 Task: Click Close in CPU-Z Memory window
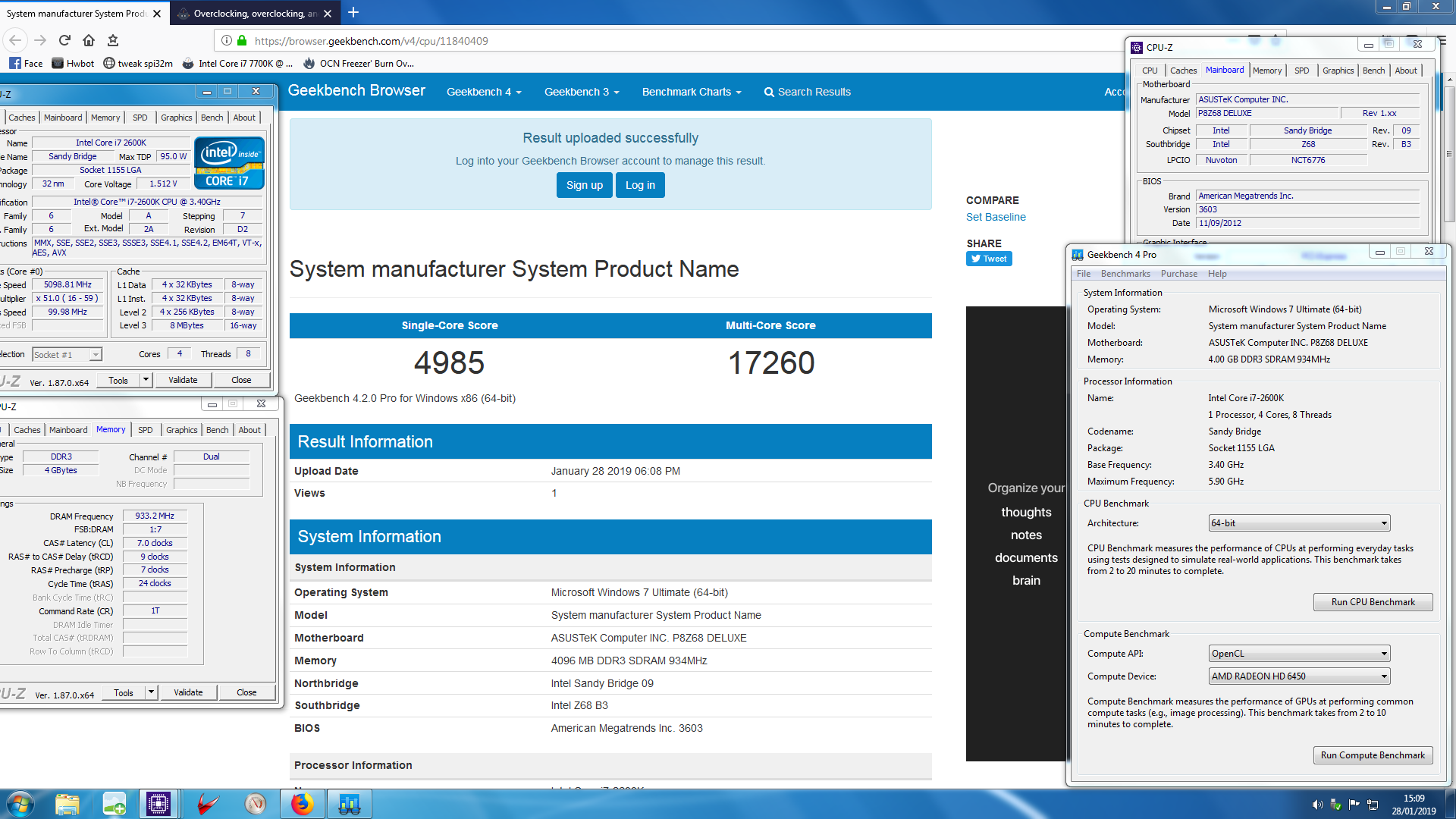(x=246, y=692)
